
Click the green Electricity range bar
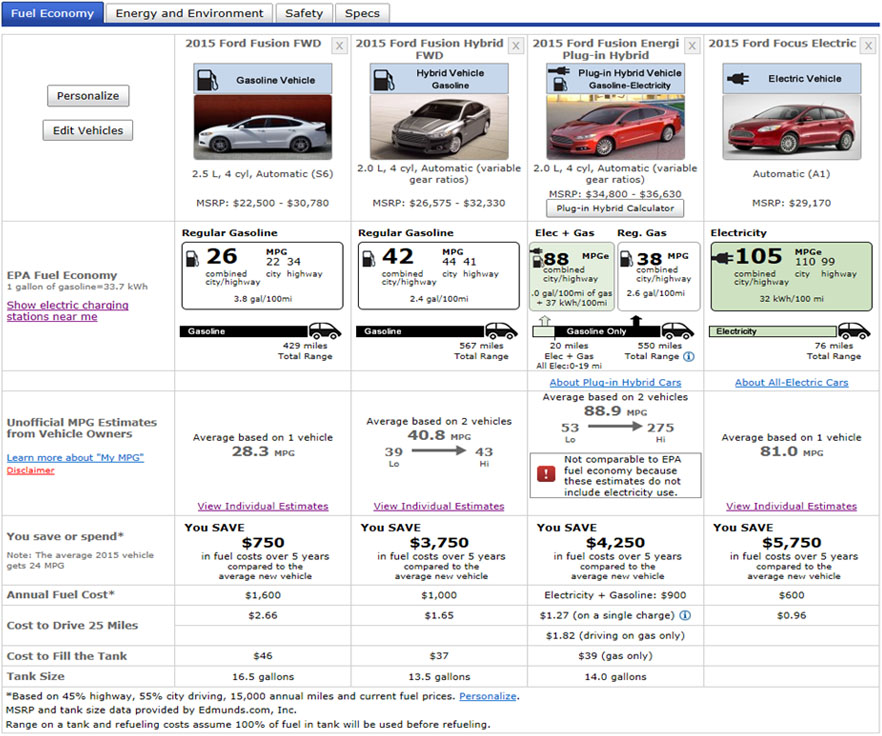point(772,331)
